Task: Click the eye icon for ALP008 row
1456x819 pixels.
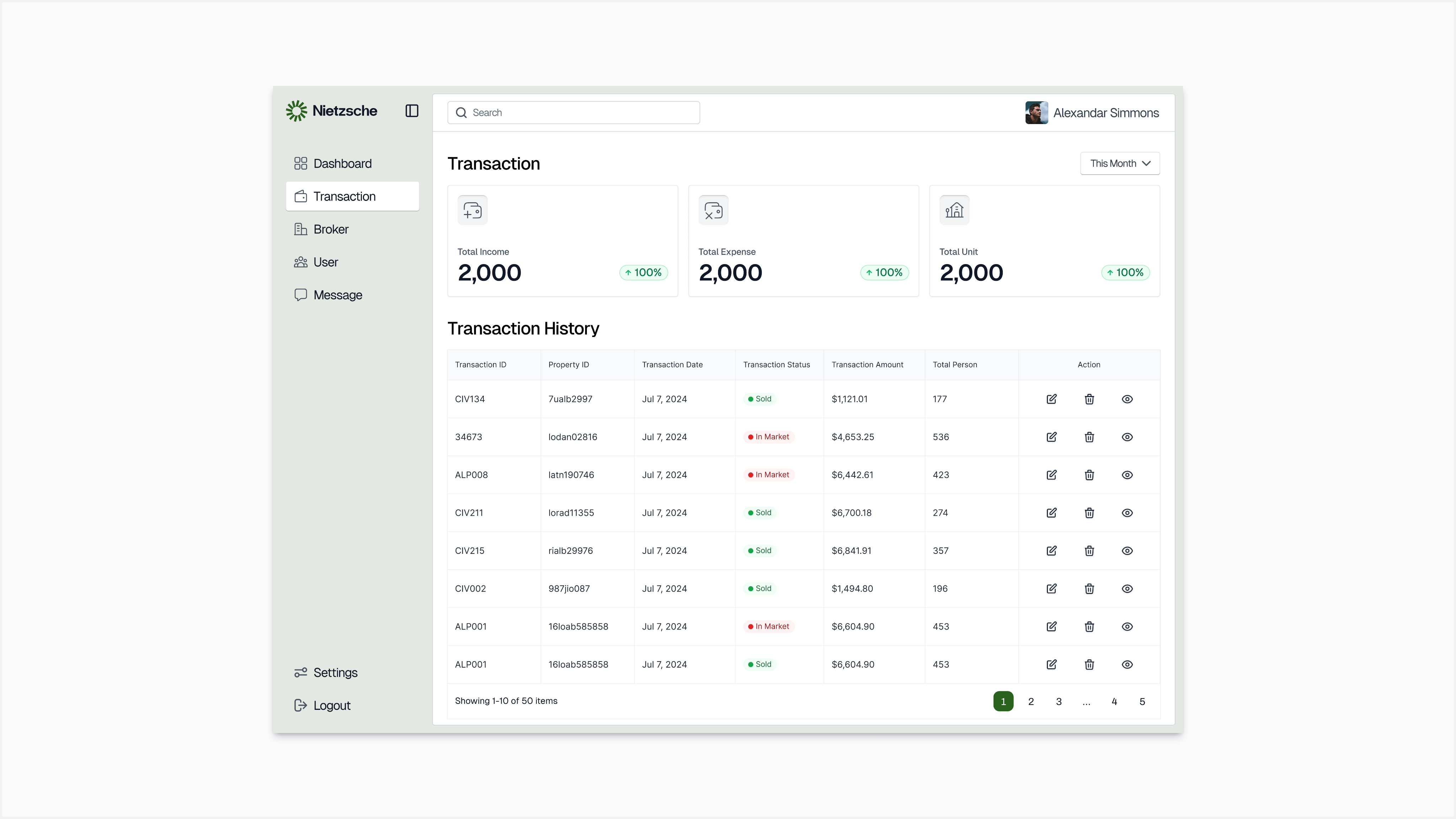Action: point(1127,475)
